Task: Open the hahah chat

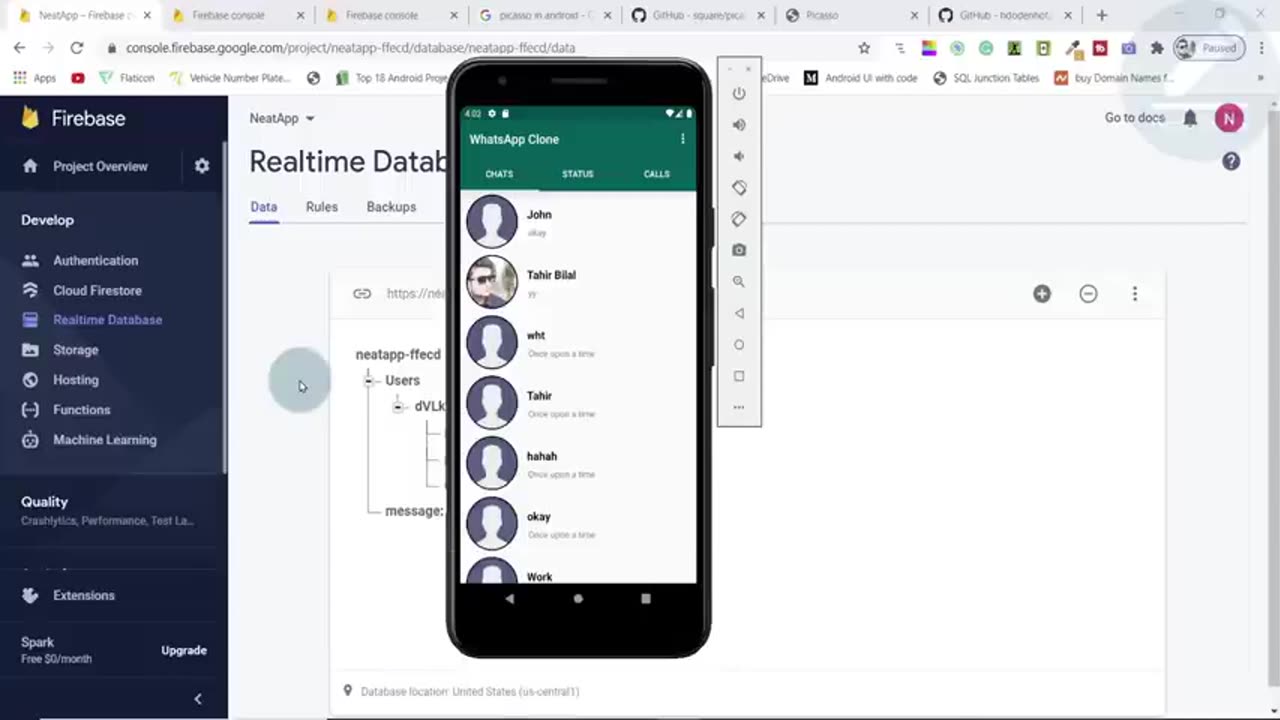Action: (x=578, y=464)
